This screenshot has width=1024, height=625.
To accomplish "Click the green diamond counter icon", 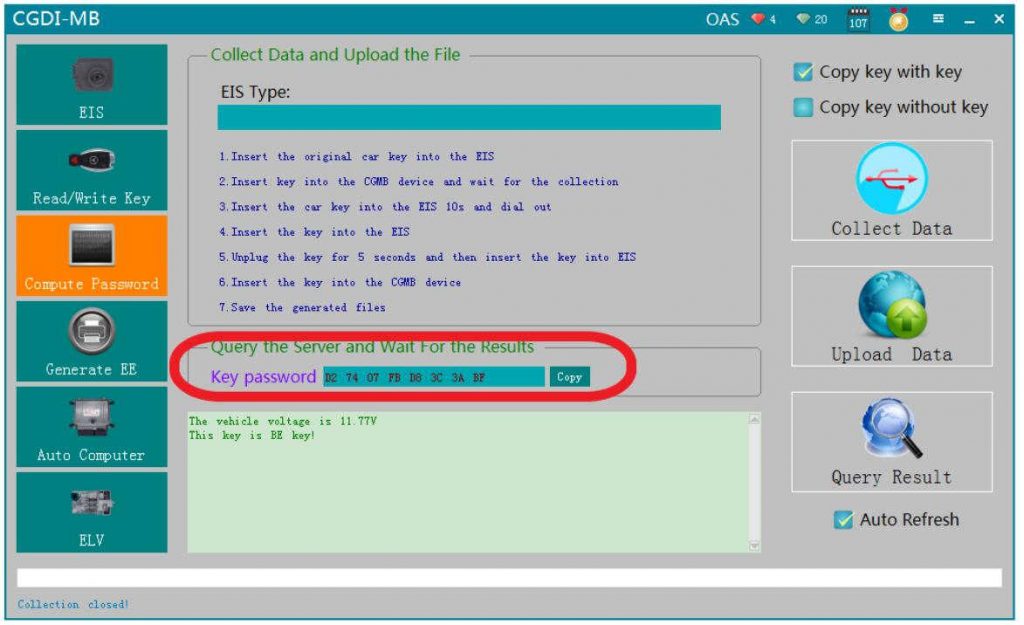I will [803, 19].
